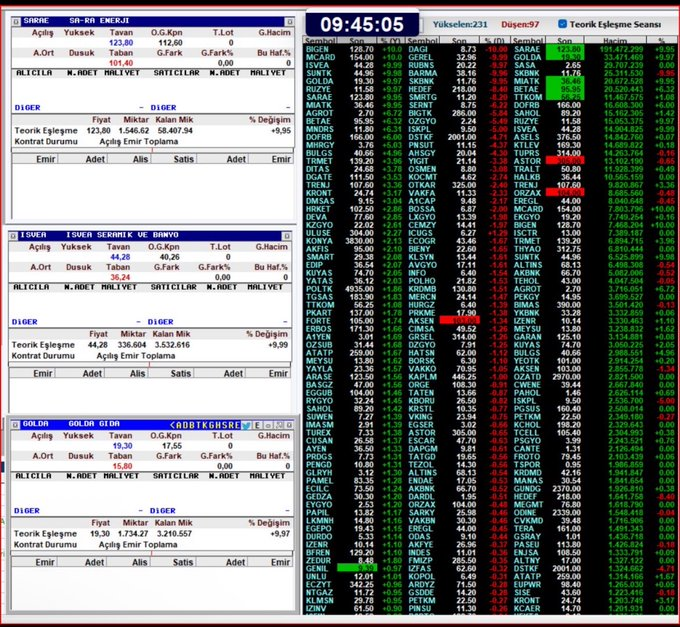Click Tavan value 44,28 in ISVEA window
Screen dimensions: 680x627
point(120,257)
